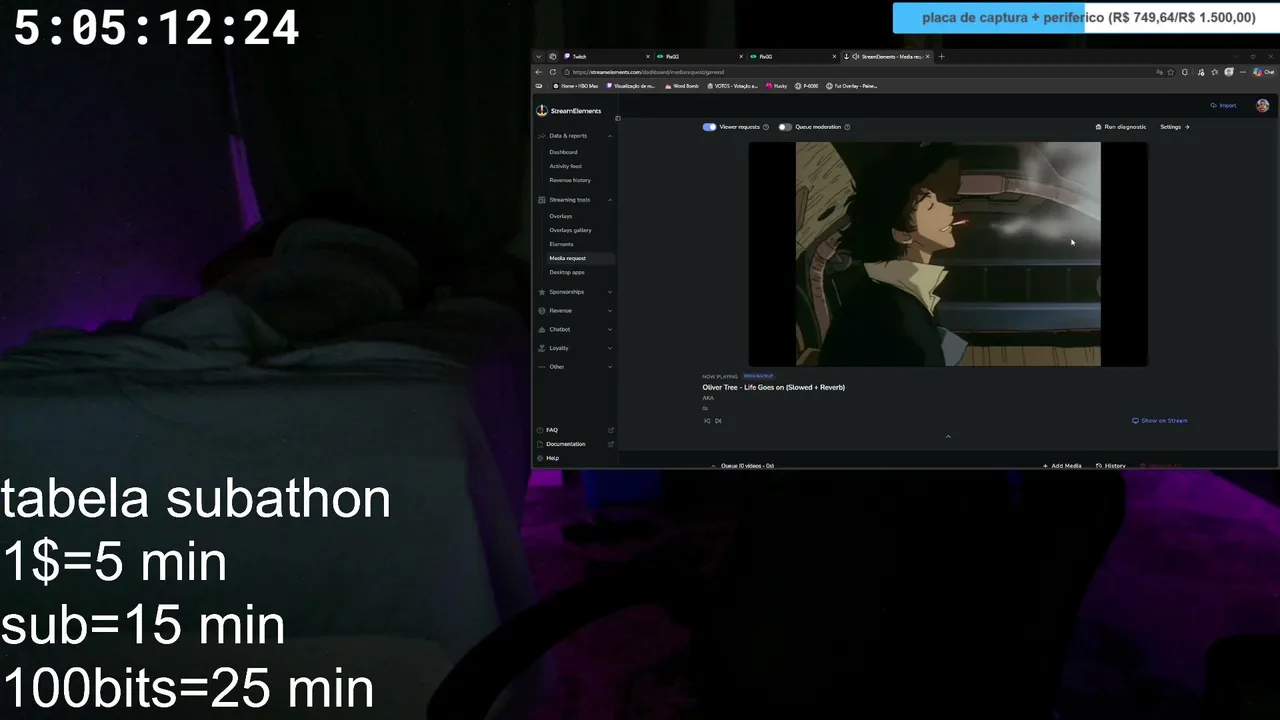The image size is (1280, 720).
Task: Expand the Sponsorships section
Action: click(575, 292)
